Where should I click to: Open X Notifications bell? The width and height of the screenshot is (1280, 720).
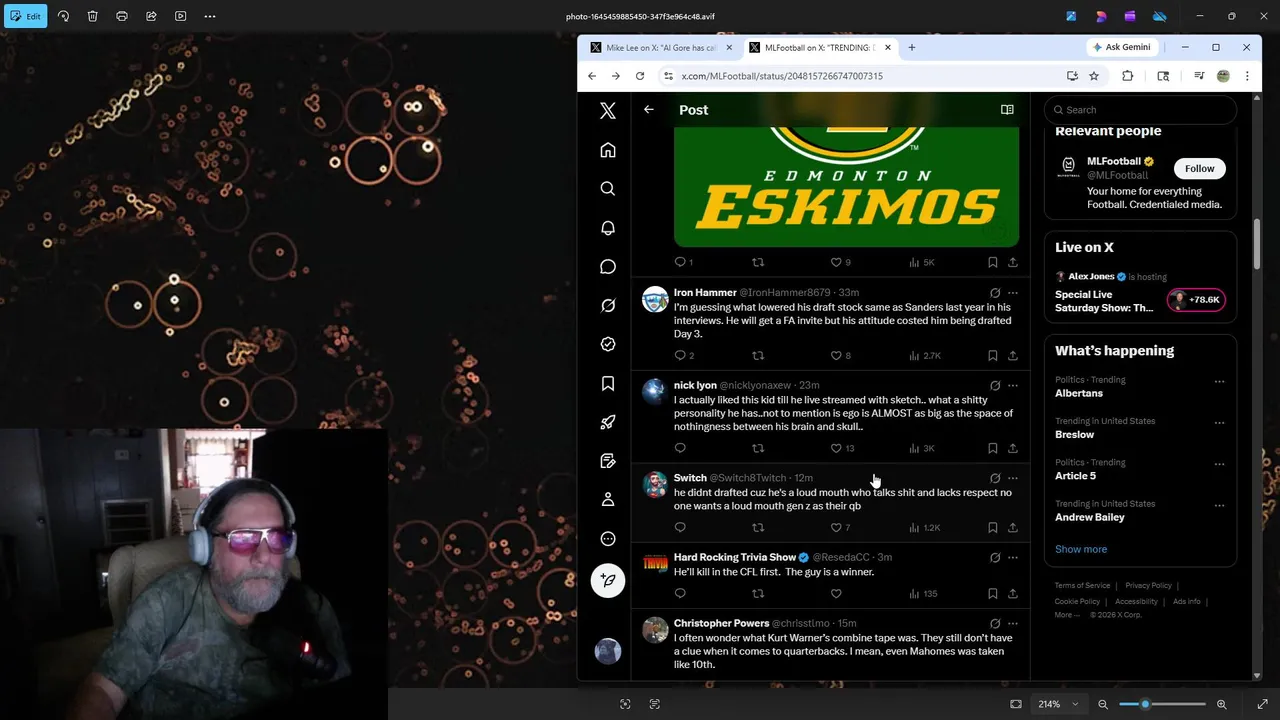coord(608,228)
